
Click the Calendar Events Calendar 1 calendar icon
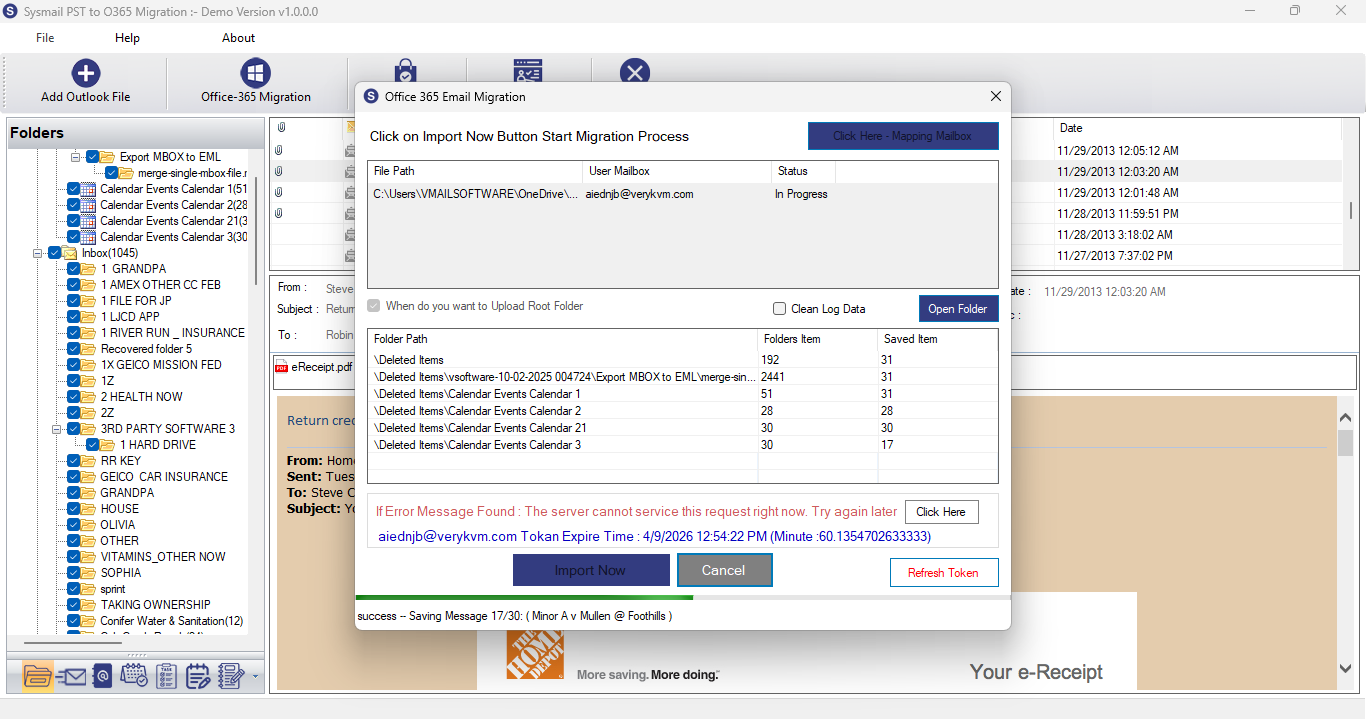89,189
